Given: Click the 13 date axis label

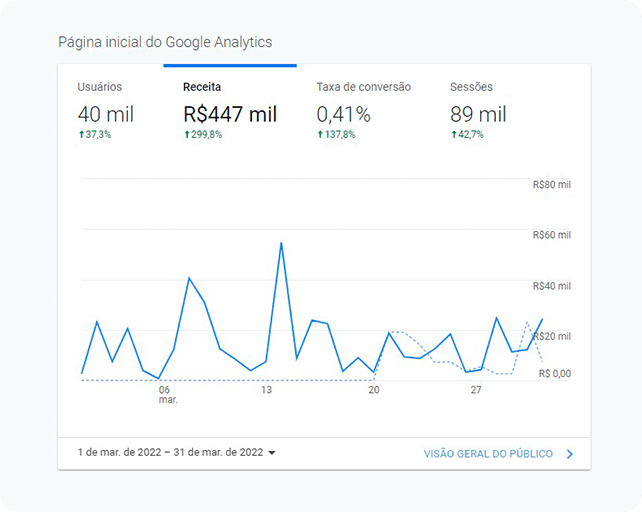Looking at the screenshot, I should click(x=267, y=390).
